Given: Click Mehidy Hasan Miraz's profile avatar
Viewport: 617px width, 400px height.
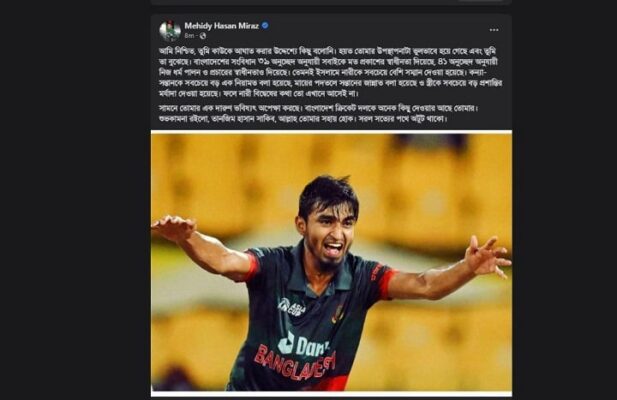Looking at the screenshot, I should point(170,30).
